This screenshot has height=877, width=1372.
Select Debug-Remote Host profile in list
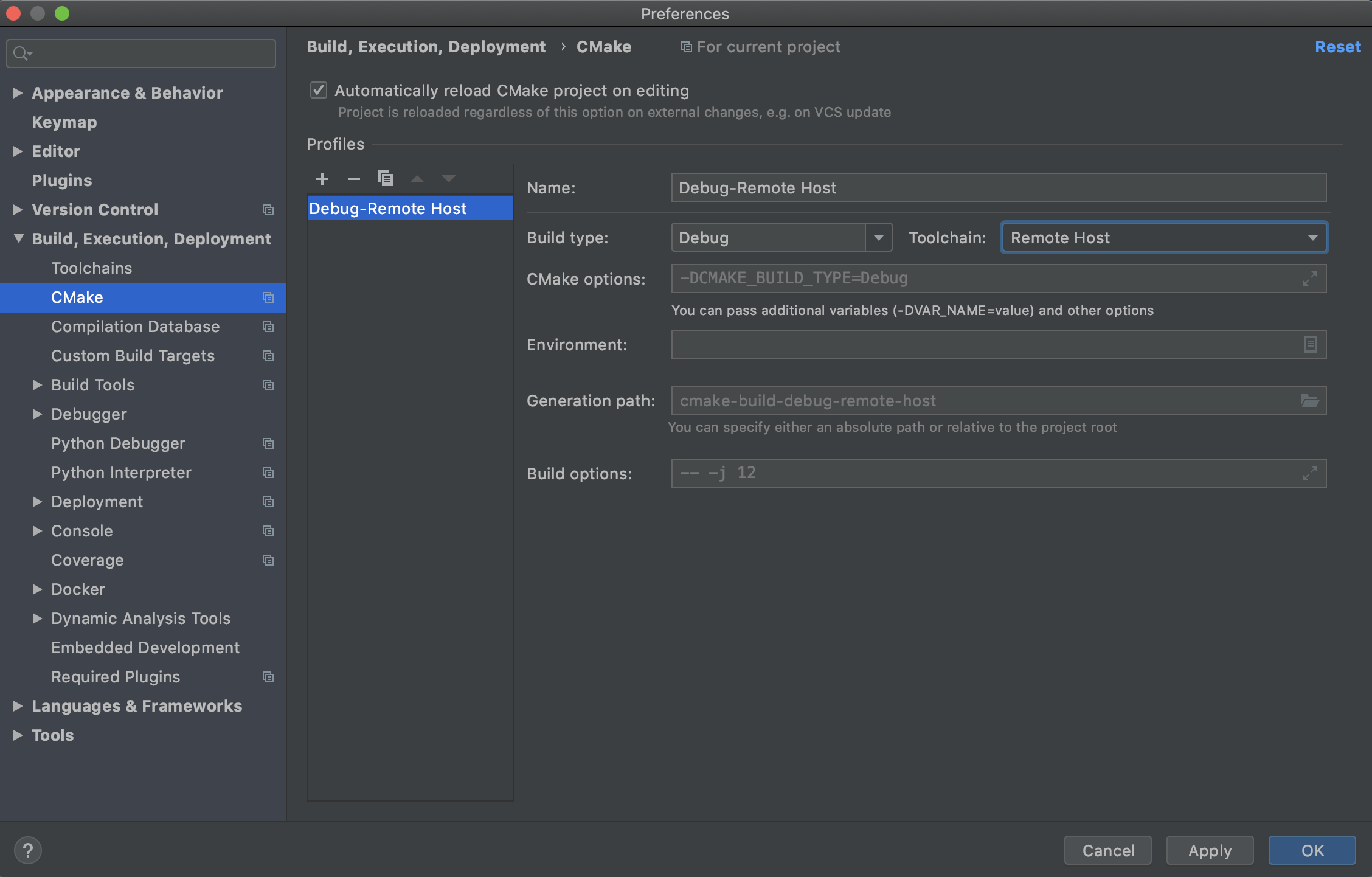pyautogui.click(x=388, y=209)
